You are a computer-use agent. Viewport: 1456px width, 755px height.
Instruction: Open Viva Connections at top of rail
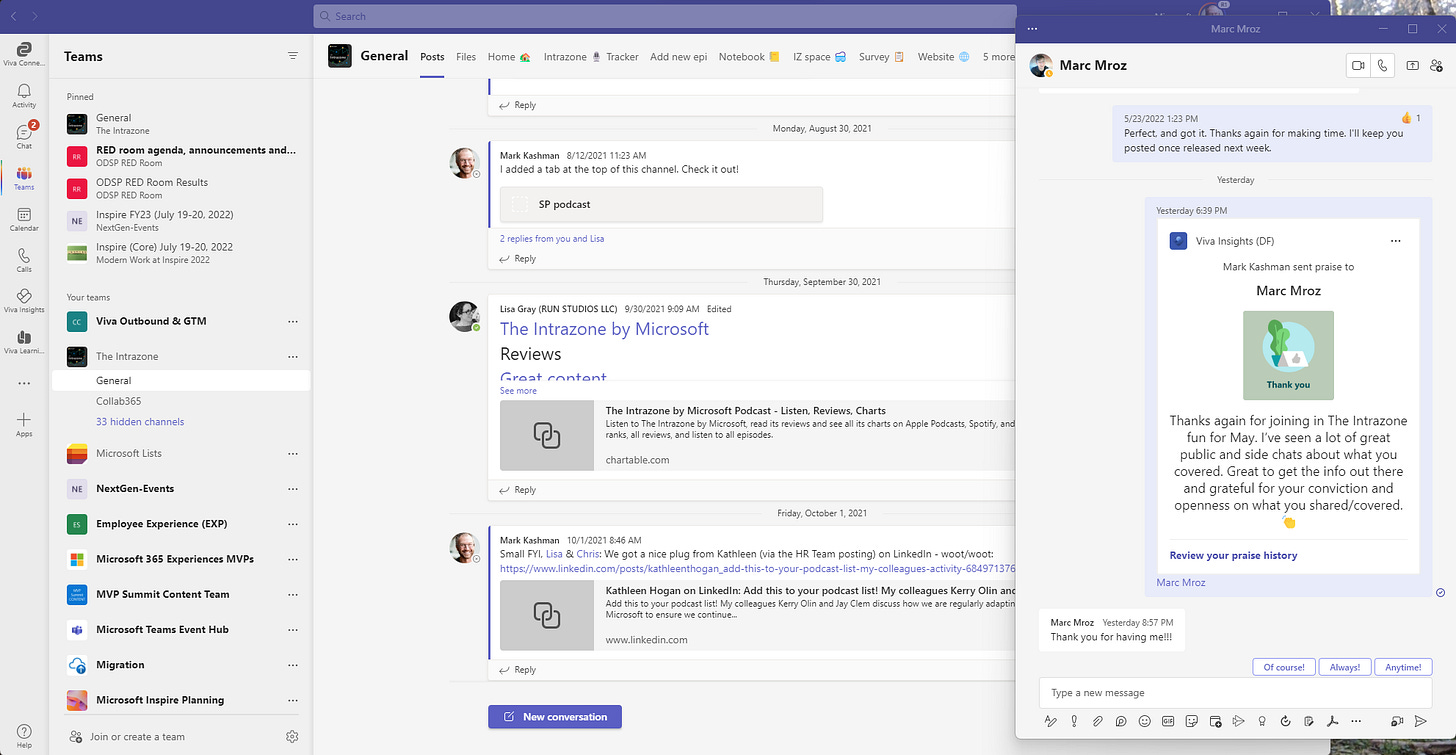tap(24, 54)
